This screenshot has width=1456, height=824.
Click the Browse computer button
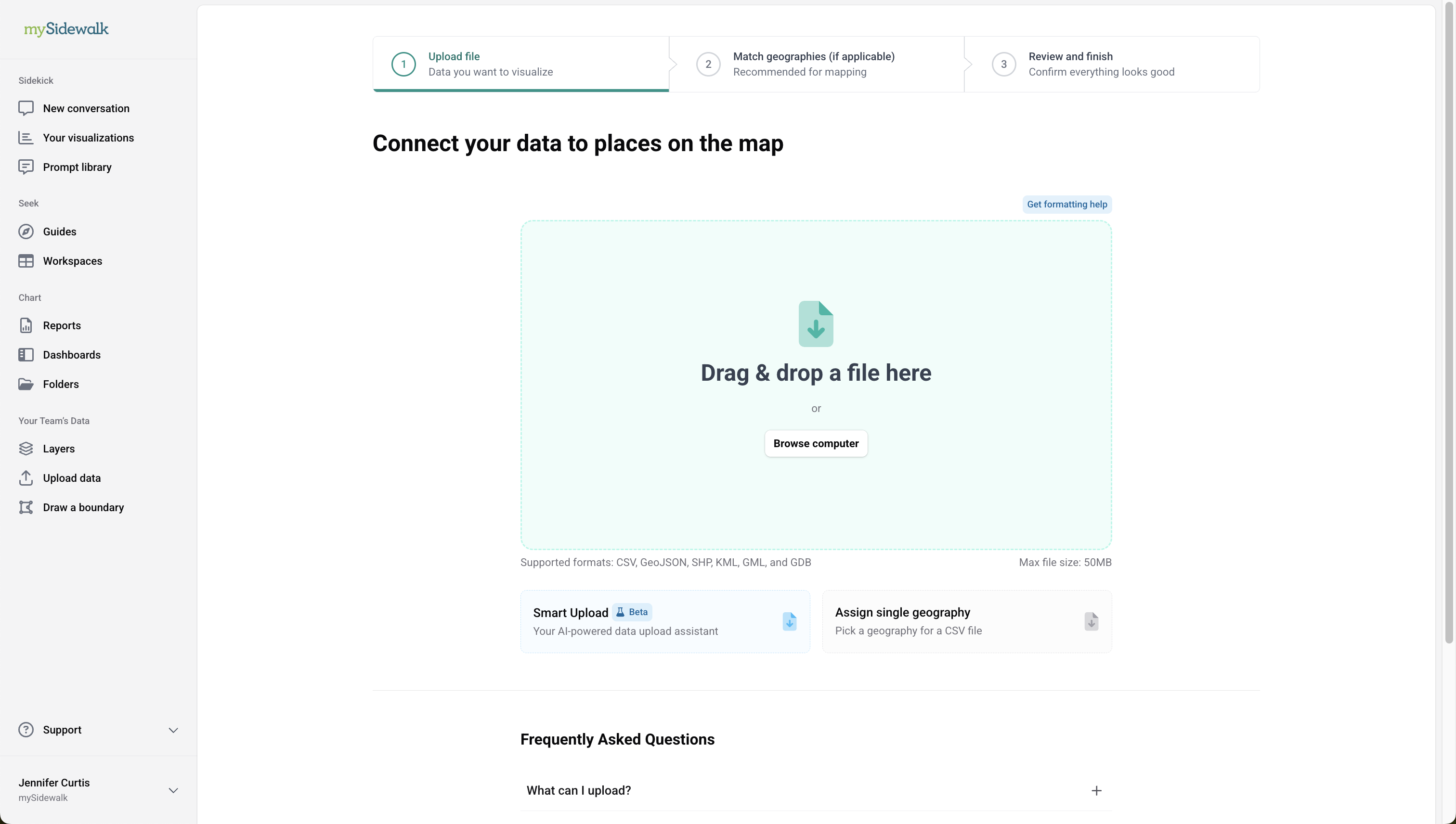(816, 444)
